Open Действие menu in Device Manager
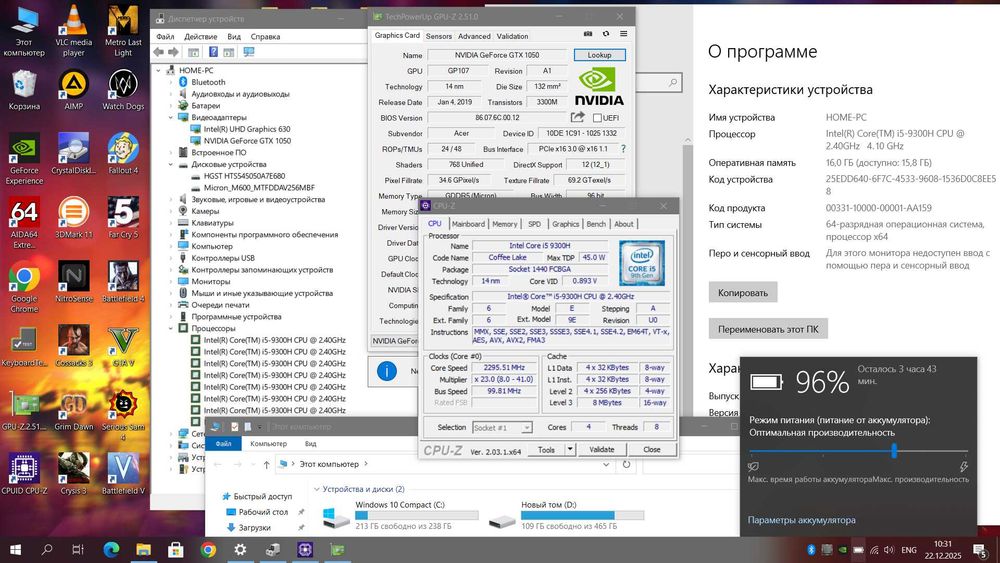This screenshot has width=1000, height=563. tap(200, 36)
